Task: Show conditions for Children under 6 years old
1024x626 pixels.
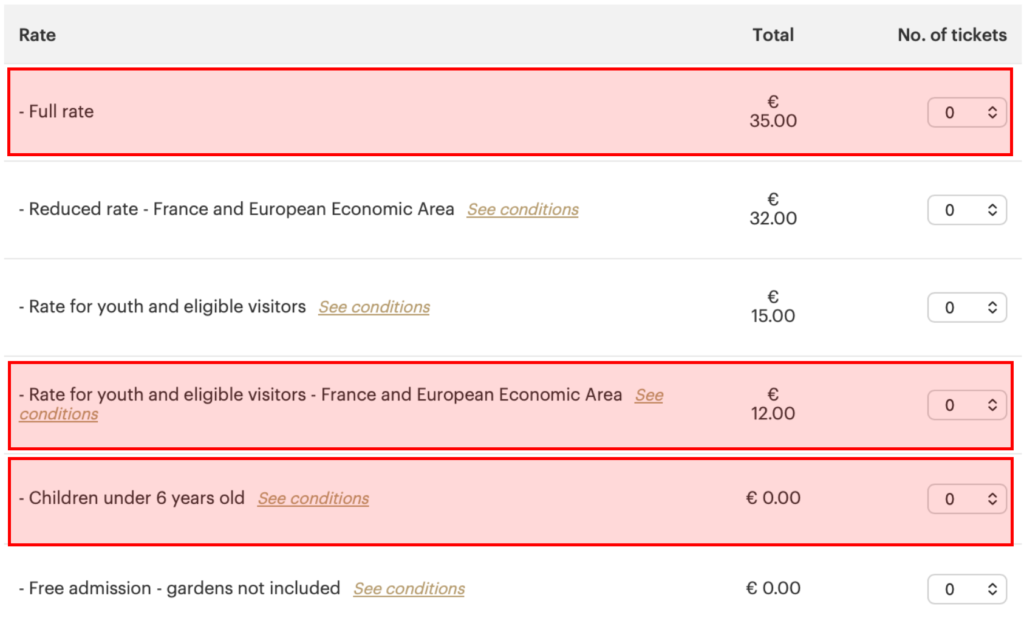Action: pyautogui.click(x=313, y=499)
